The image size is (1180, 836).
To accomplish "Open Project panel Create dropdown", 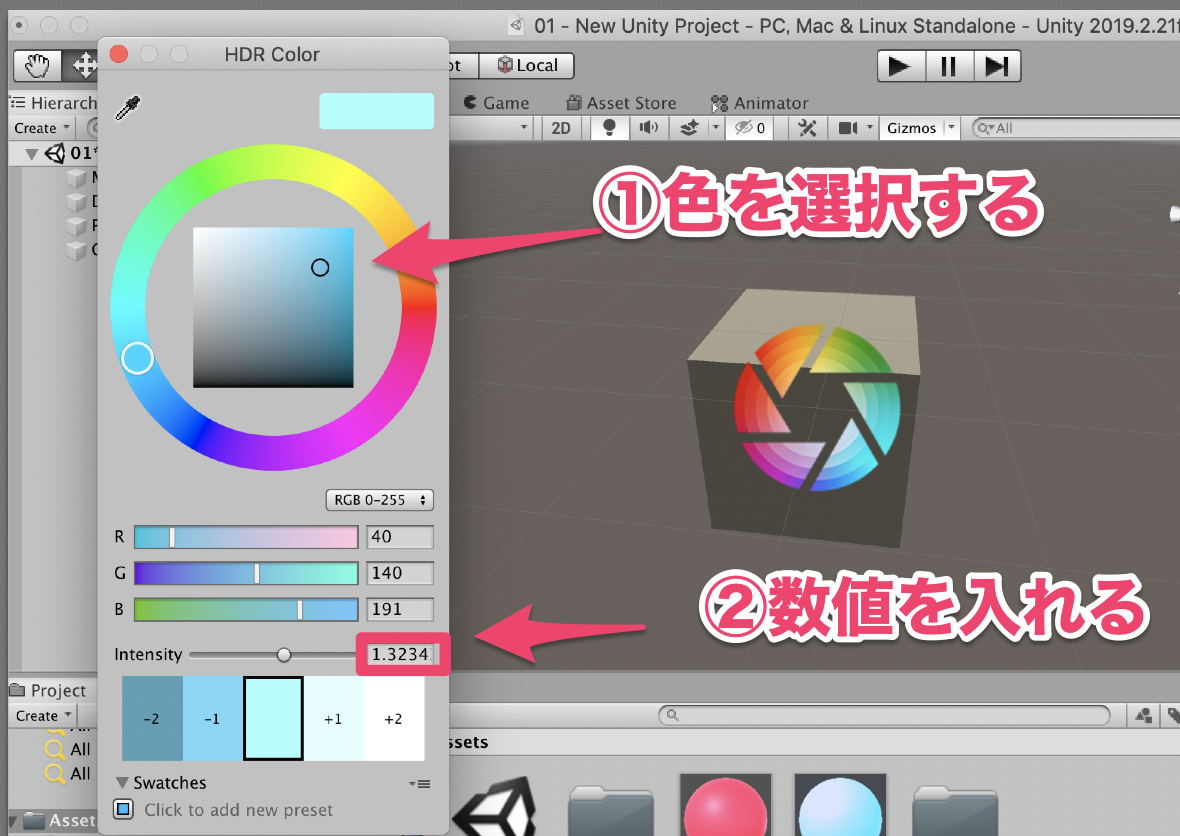I will [x=44, y=716].
